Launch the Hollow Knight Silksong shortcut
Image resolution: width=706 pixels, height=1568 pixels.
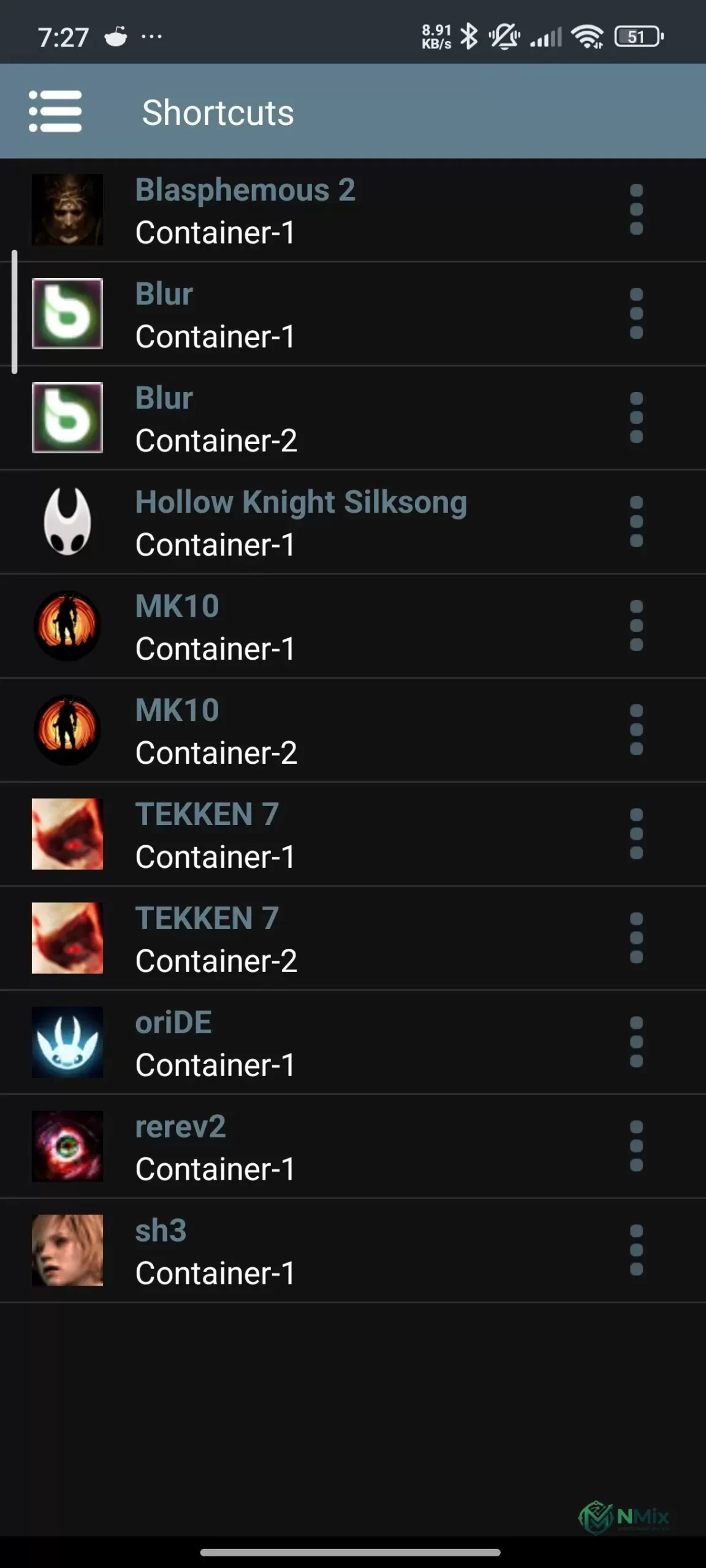pos(353,522)
